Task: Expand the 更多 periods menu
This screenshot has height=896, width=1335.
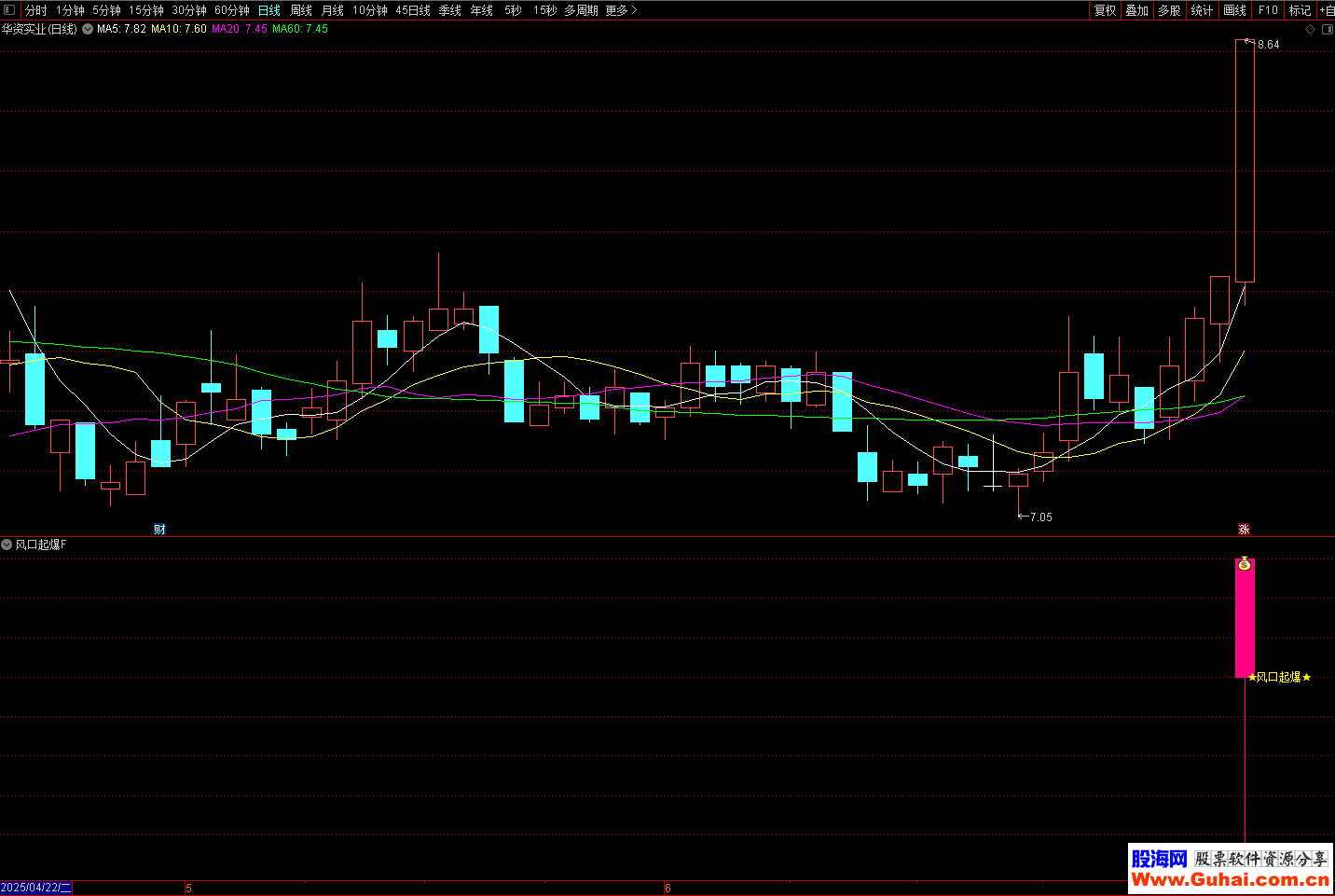Action: pyautogui.click(x=621, y=10)
